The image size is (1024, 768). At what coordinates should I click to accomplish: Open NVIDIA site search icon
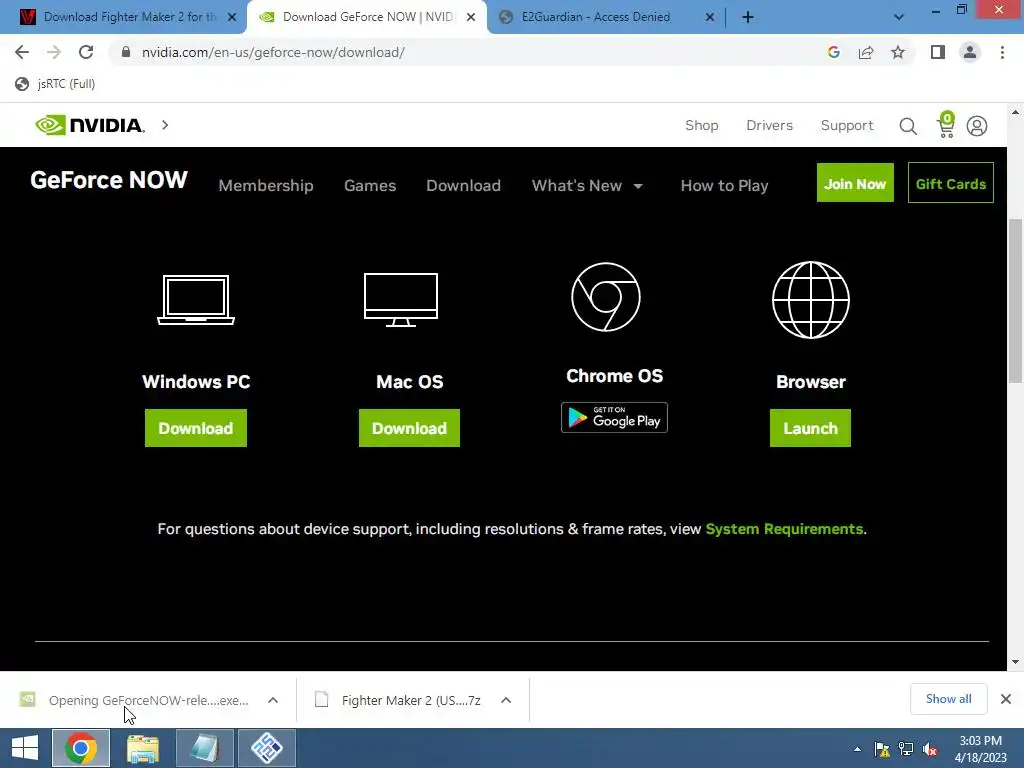(x=908, y=126)
